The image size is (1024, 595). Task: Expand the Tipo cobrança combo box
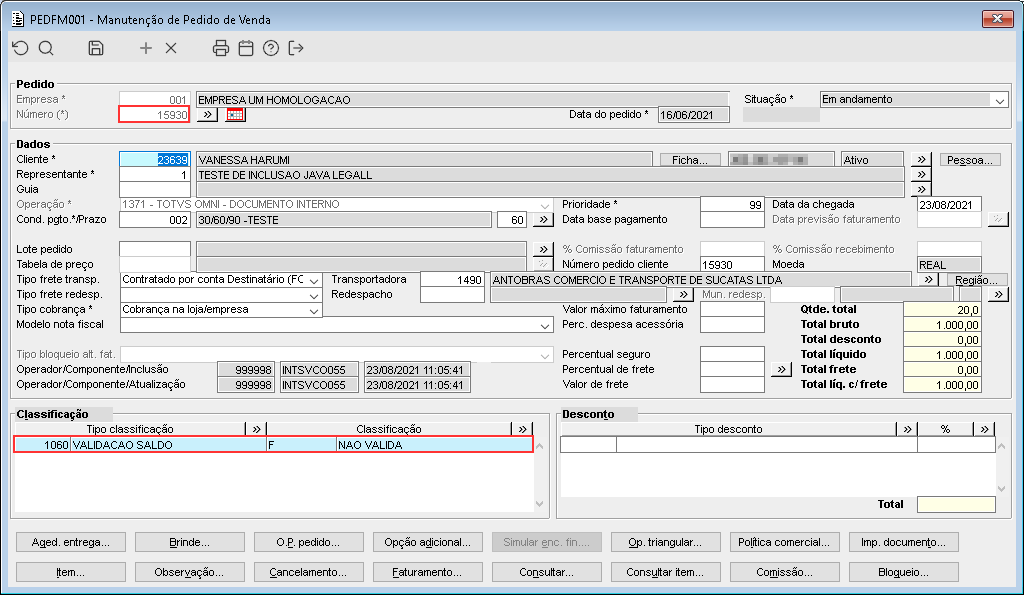click(x=313, y=310)
